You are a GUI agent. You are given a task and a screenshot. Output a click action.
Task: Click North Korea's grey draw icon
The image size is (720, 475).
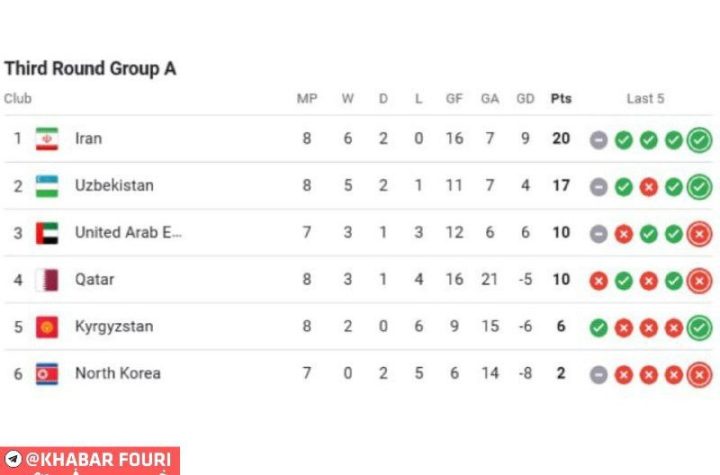(598, 374)
